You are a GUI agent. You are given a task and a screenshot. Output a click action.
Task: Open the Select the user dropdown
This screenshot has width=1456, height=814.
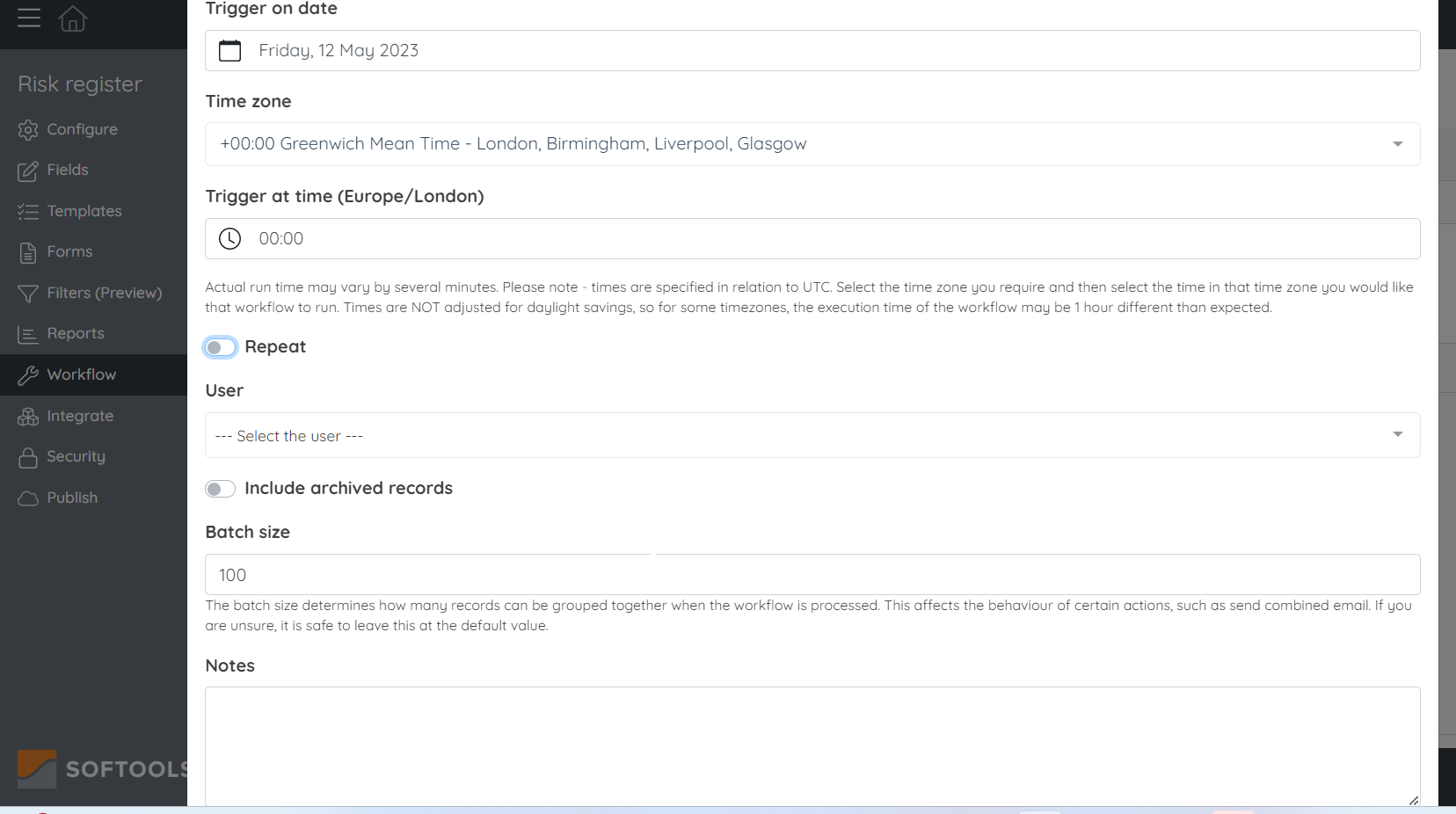pos(812,435)
